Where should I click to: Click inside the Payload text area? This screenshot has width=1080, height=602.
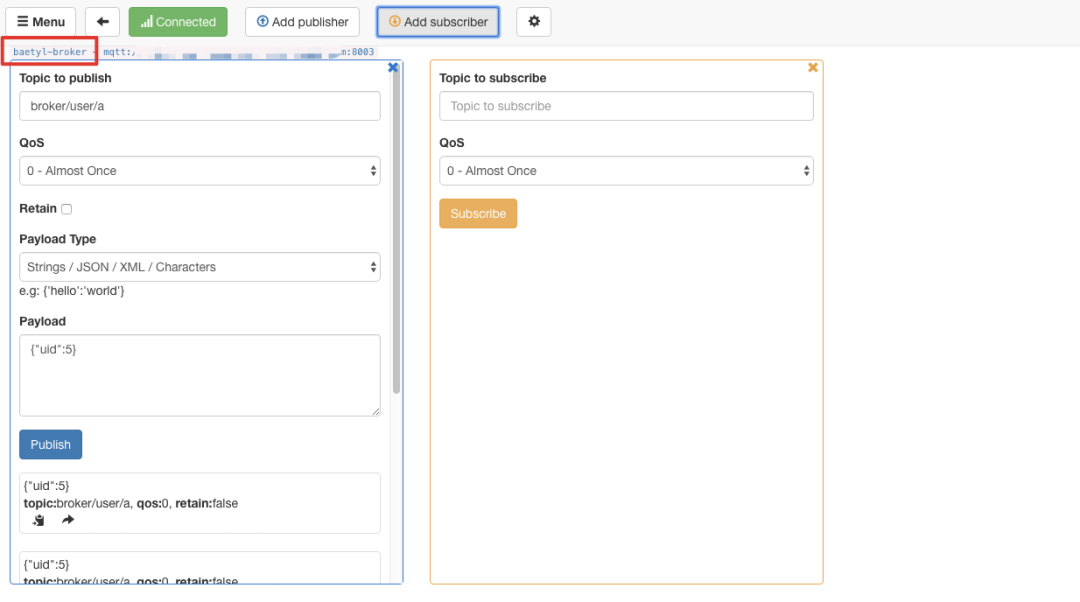(x=200, y=375)
